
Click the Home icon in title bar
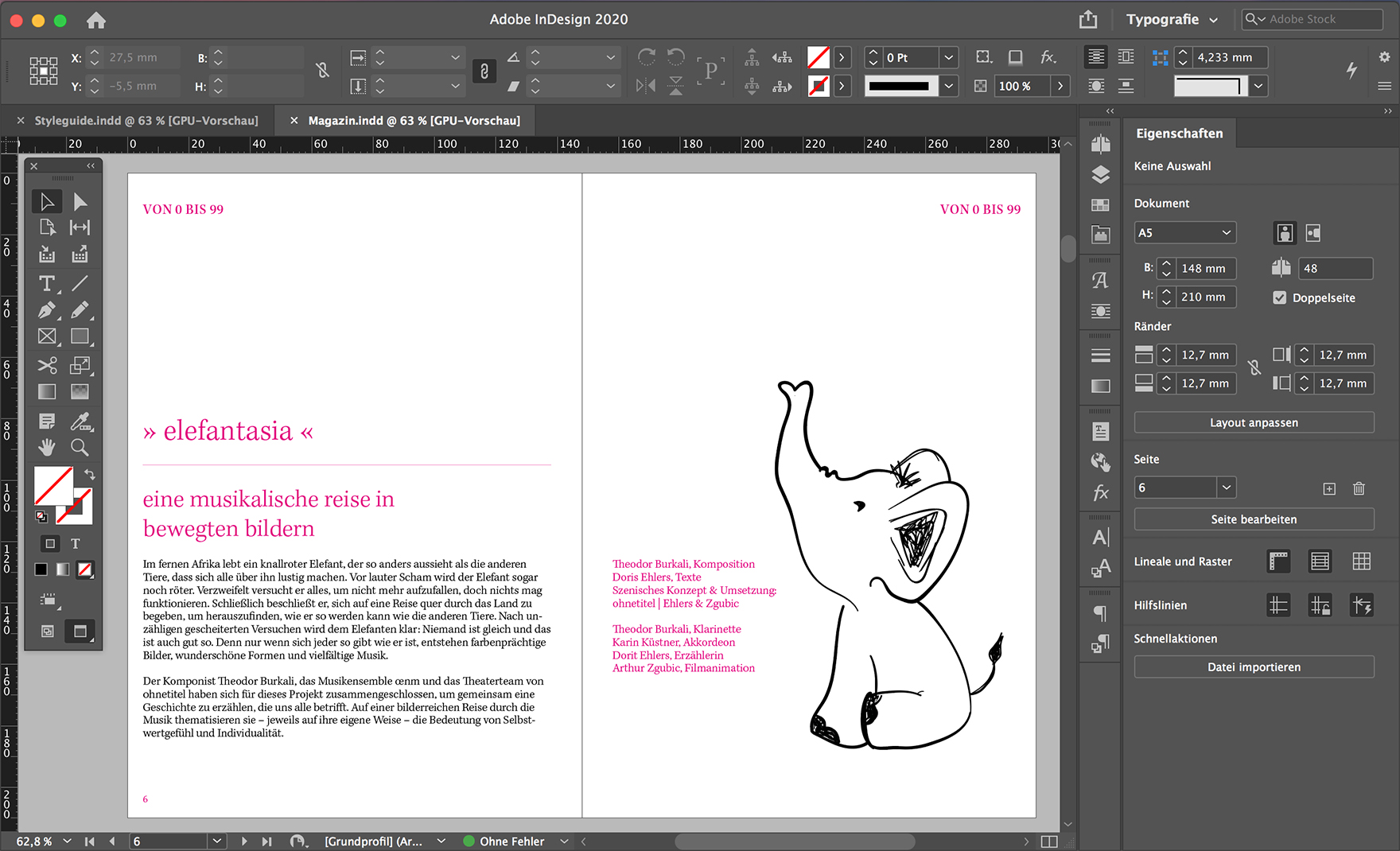click(x=95, y=20)
